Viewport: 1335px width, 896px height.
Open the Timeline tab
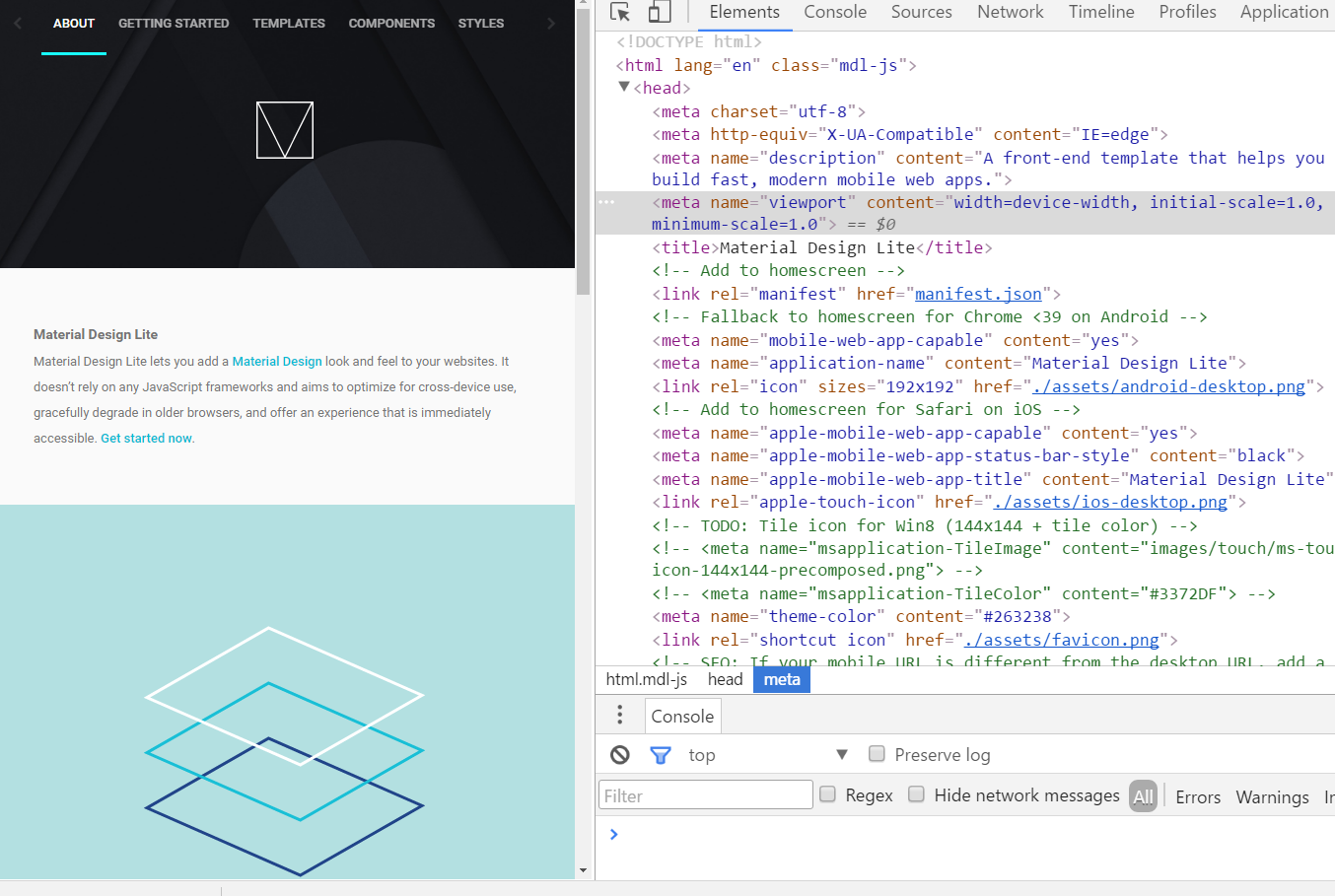(x=1101, y=12)
